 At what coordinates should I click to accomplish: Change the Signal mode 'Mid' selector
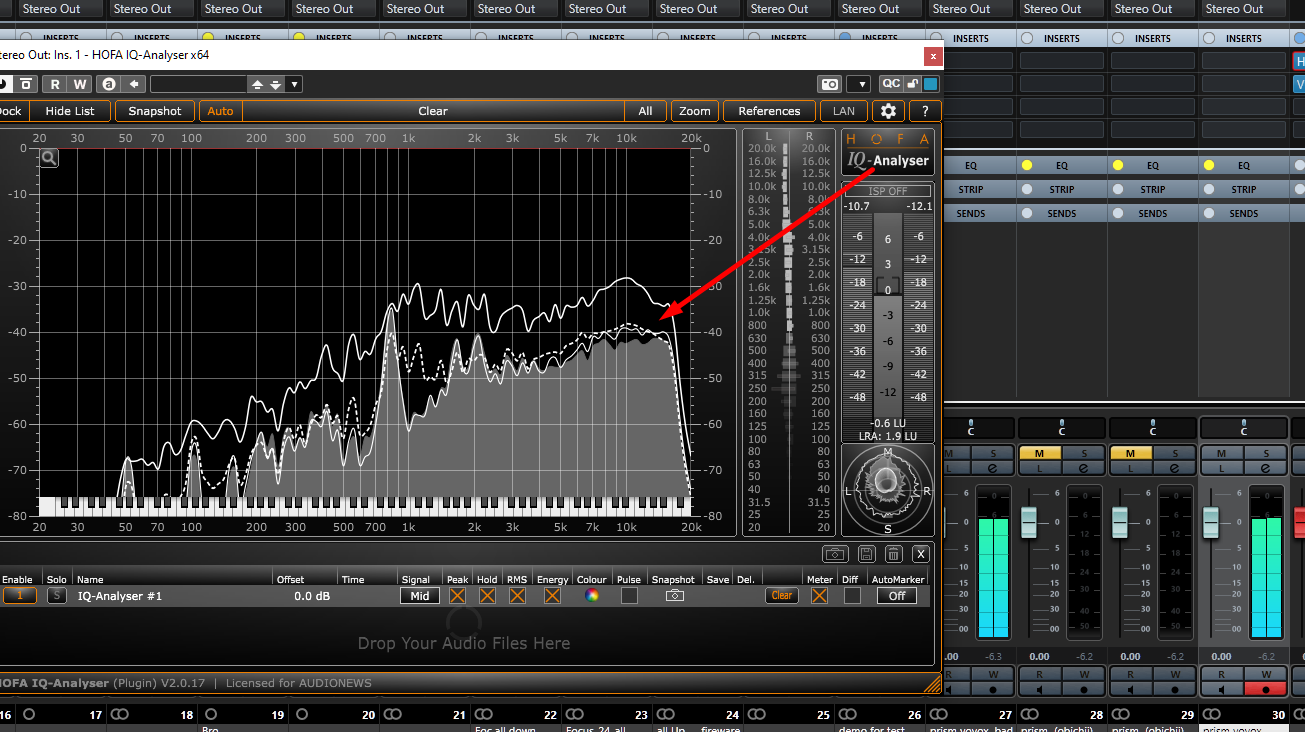click(420, 596)
